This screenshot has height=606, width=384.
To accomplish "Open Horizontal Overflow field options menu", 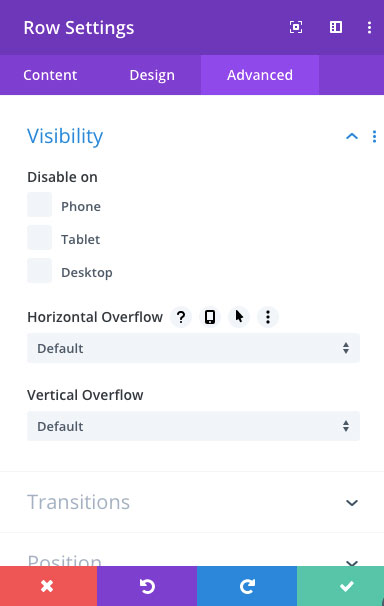I will tap(268, 317).
